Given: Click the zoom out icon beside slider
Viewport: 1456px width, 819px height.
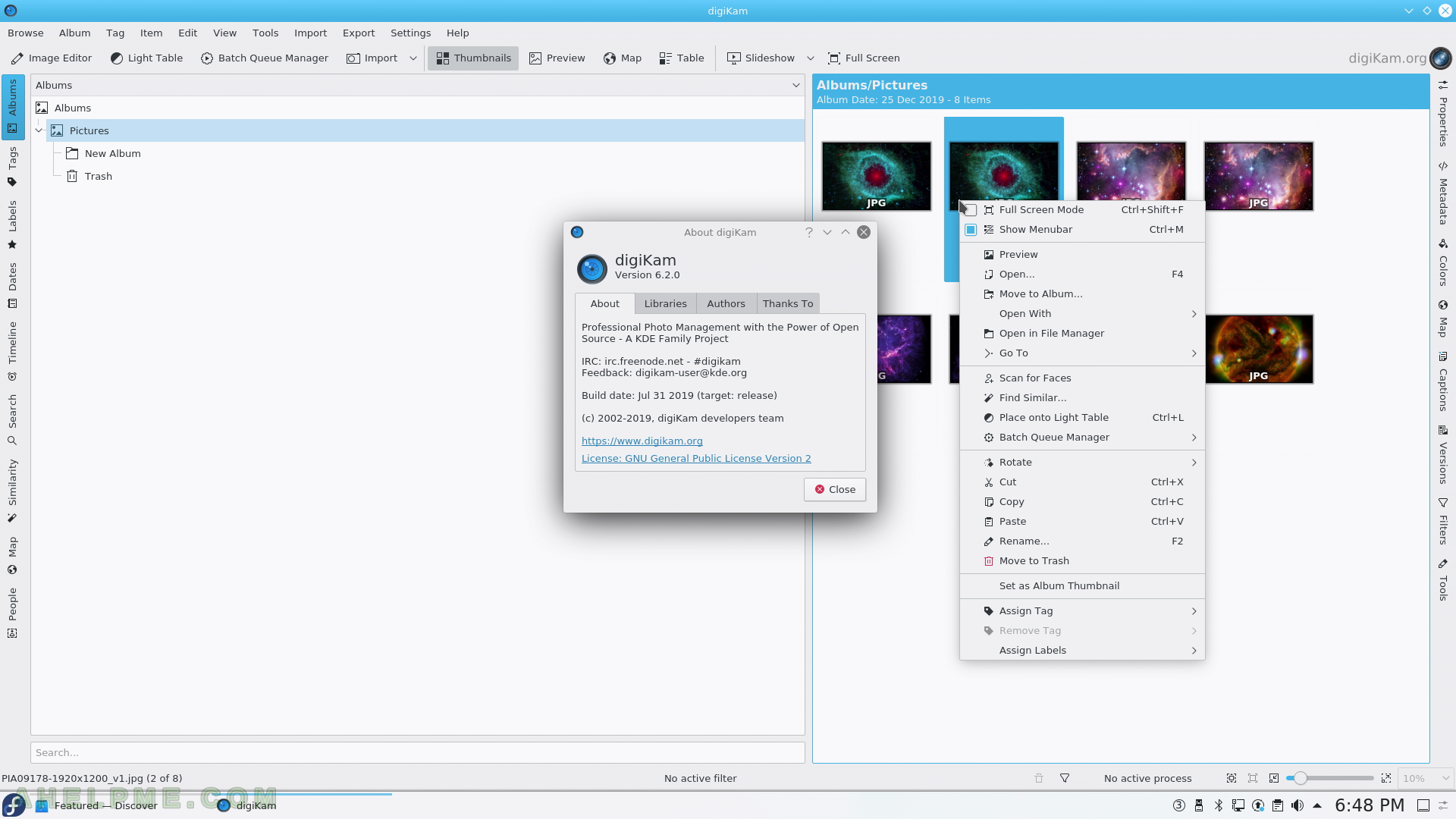Looking at the screenshot, I should pos(1274,778).
